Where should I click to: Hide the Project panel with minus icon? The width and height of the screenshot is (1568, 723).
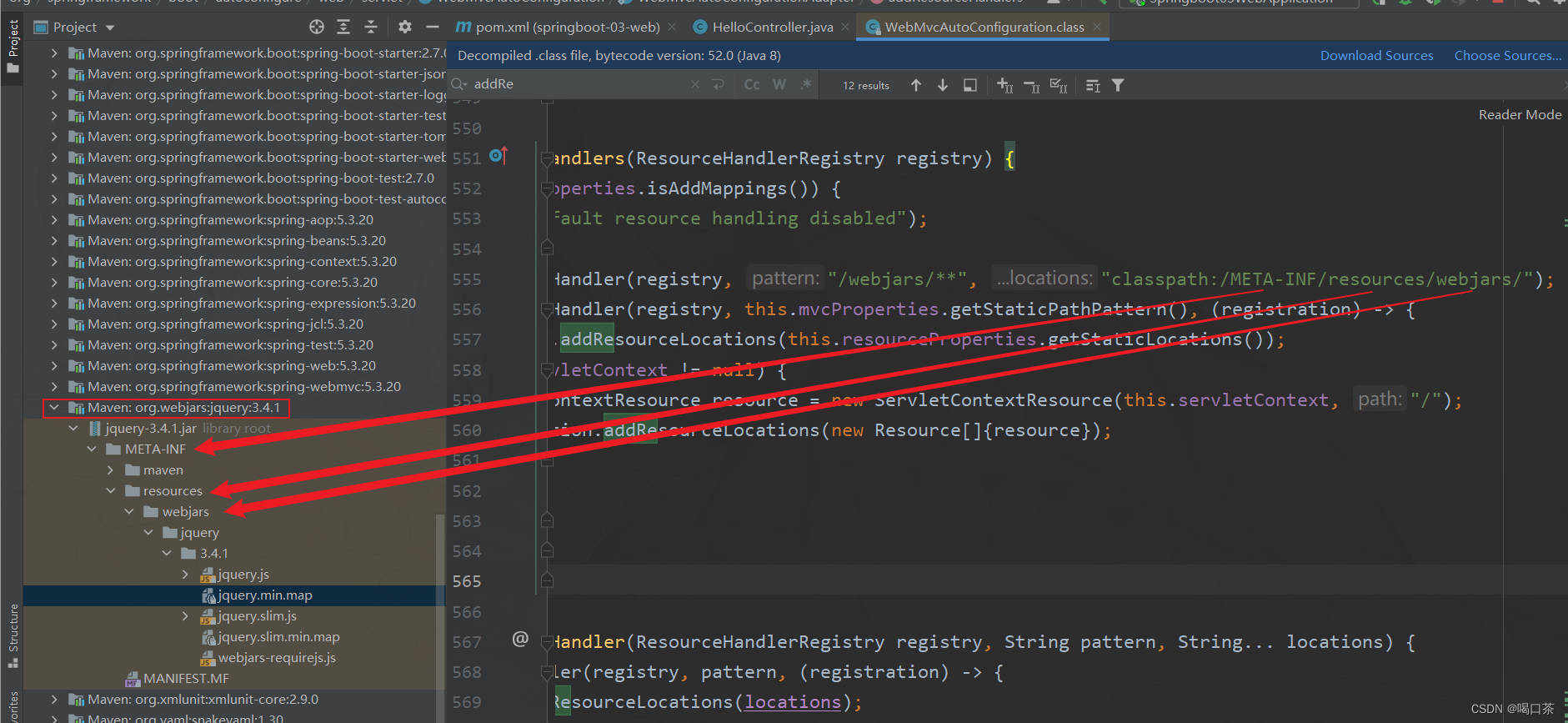pos(432,27)
